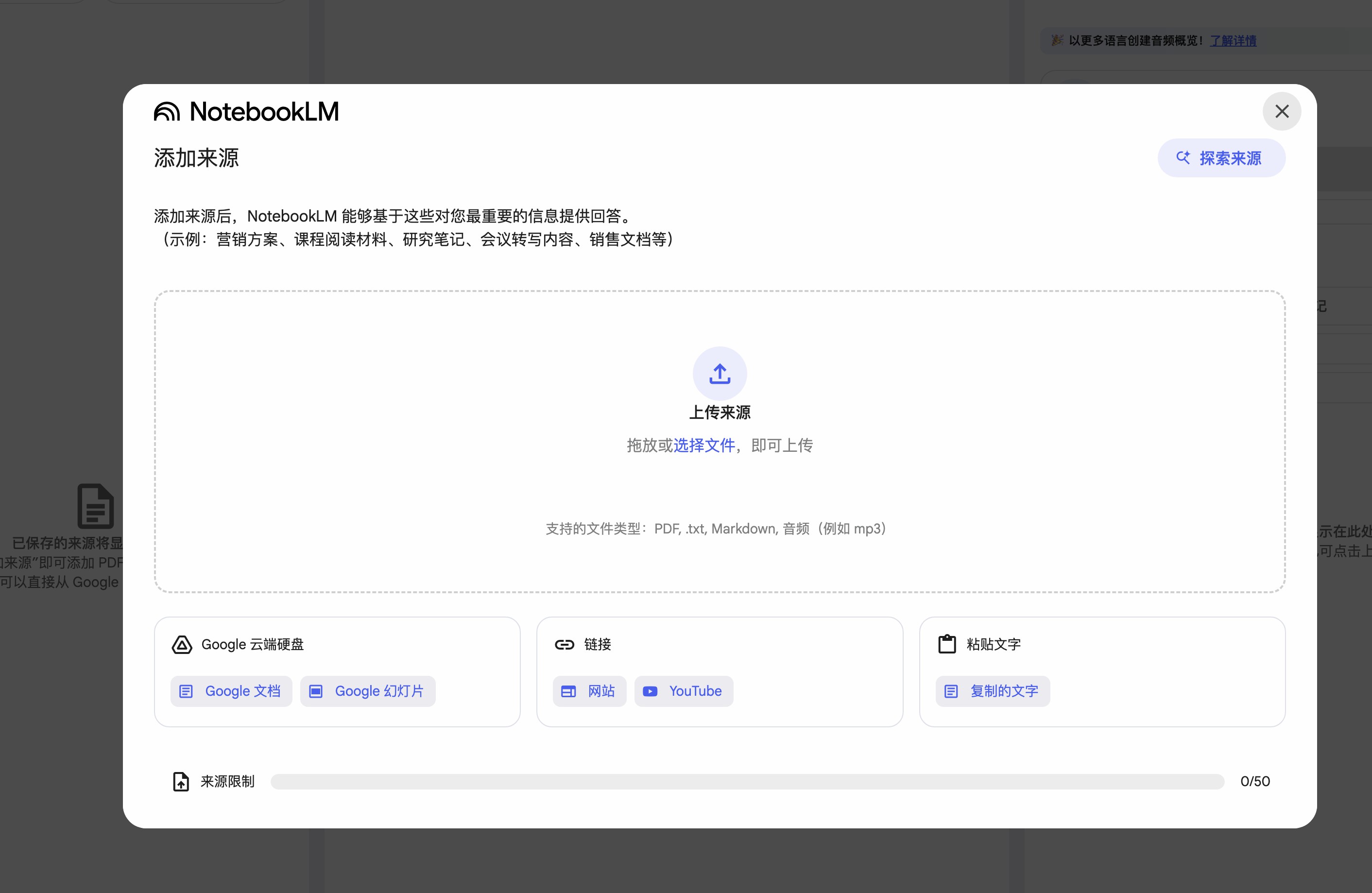Viewport: 1372px width, 893px height.
Task: Click the 0/50 source count label
Action: 1255,782
